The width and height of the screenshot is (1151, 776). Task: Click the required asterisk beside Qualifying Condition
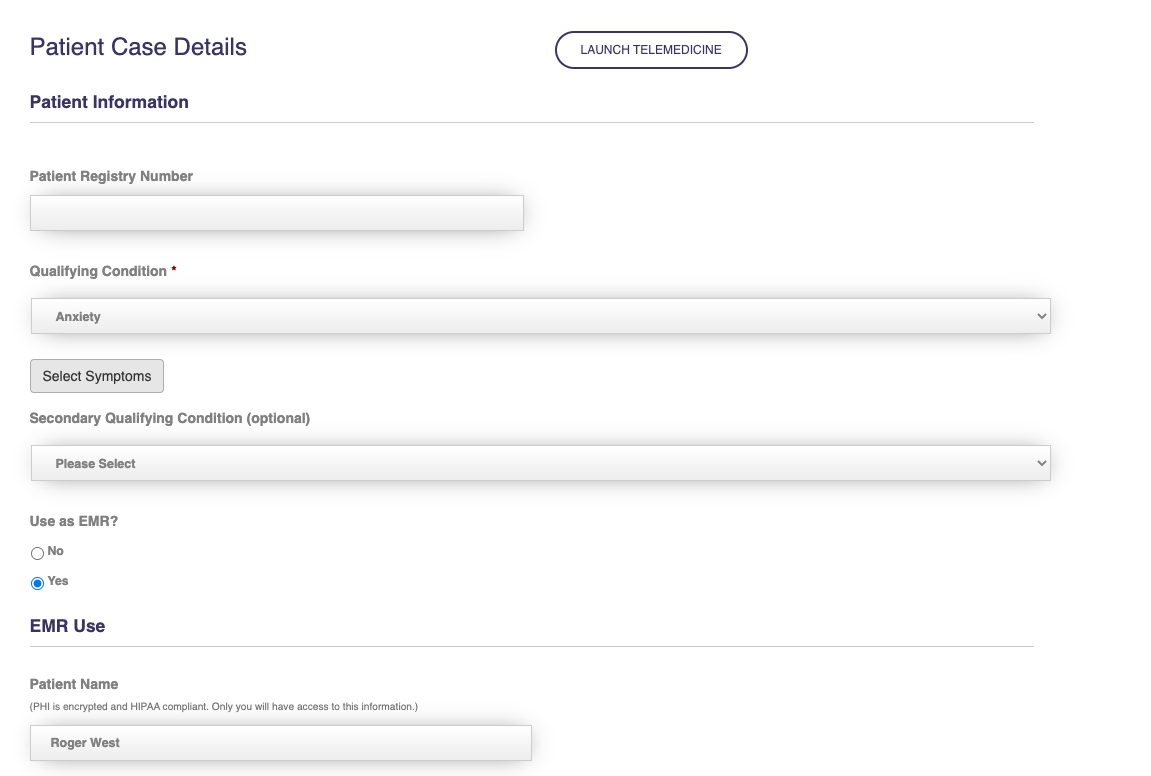[x=174, y=270]
